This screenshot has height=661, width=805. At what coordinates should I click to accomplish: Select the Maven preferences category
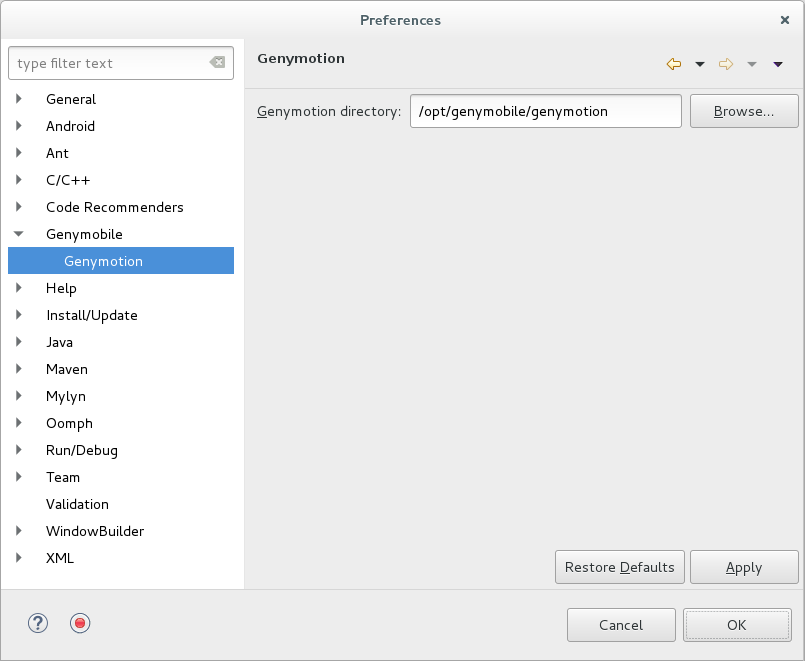tap(67, 370)
